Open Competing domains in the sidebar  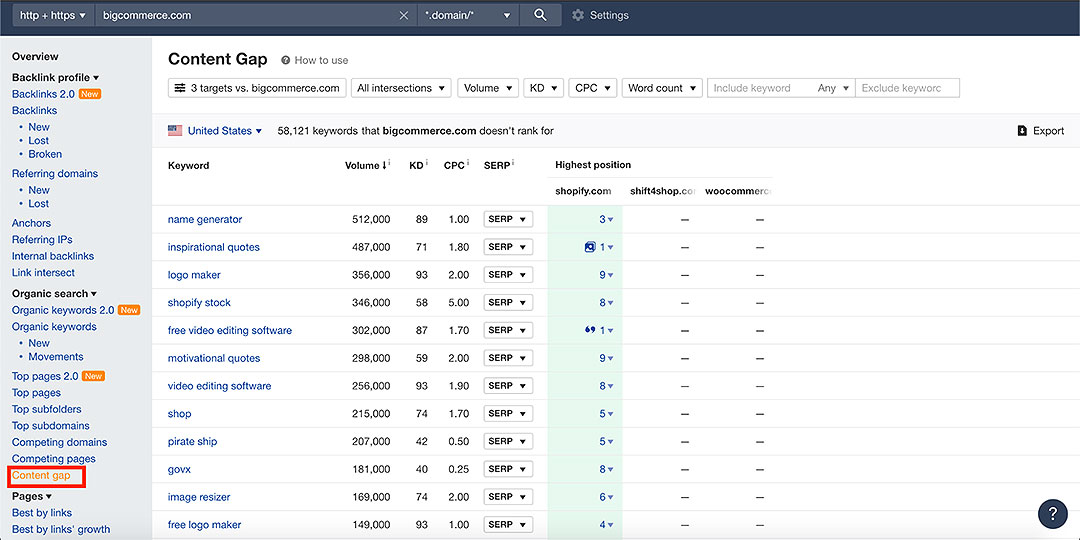tap(59, 442)
